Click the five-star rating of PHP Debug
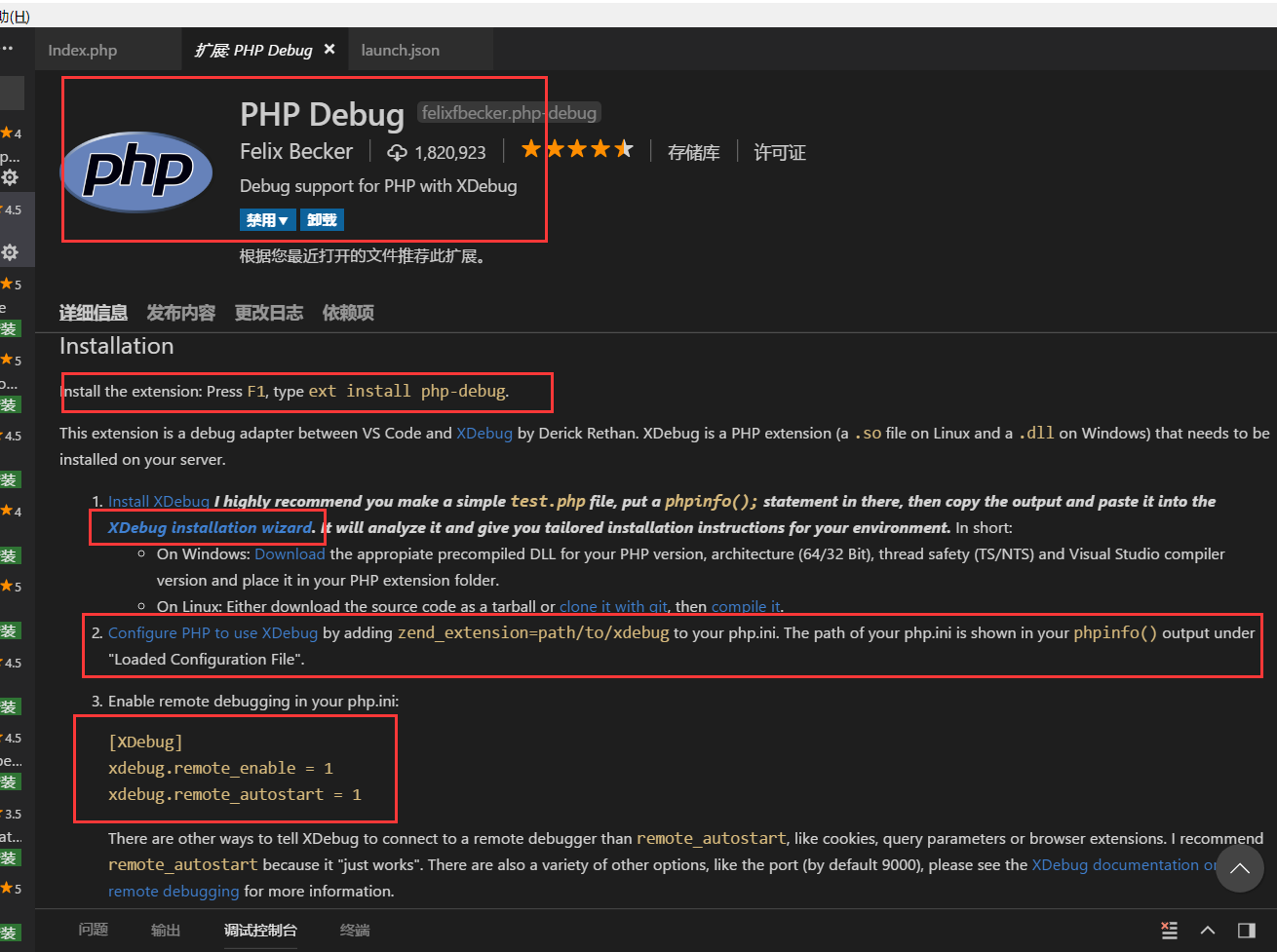1277x952 pixels. (x=577, y=150)
